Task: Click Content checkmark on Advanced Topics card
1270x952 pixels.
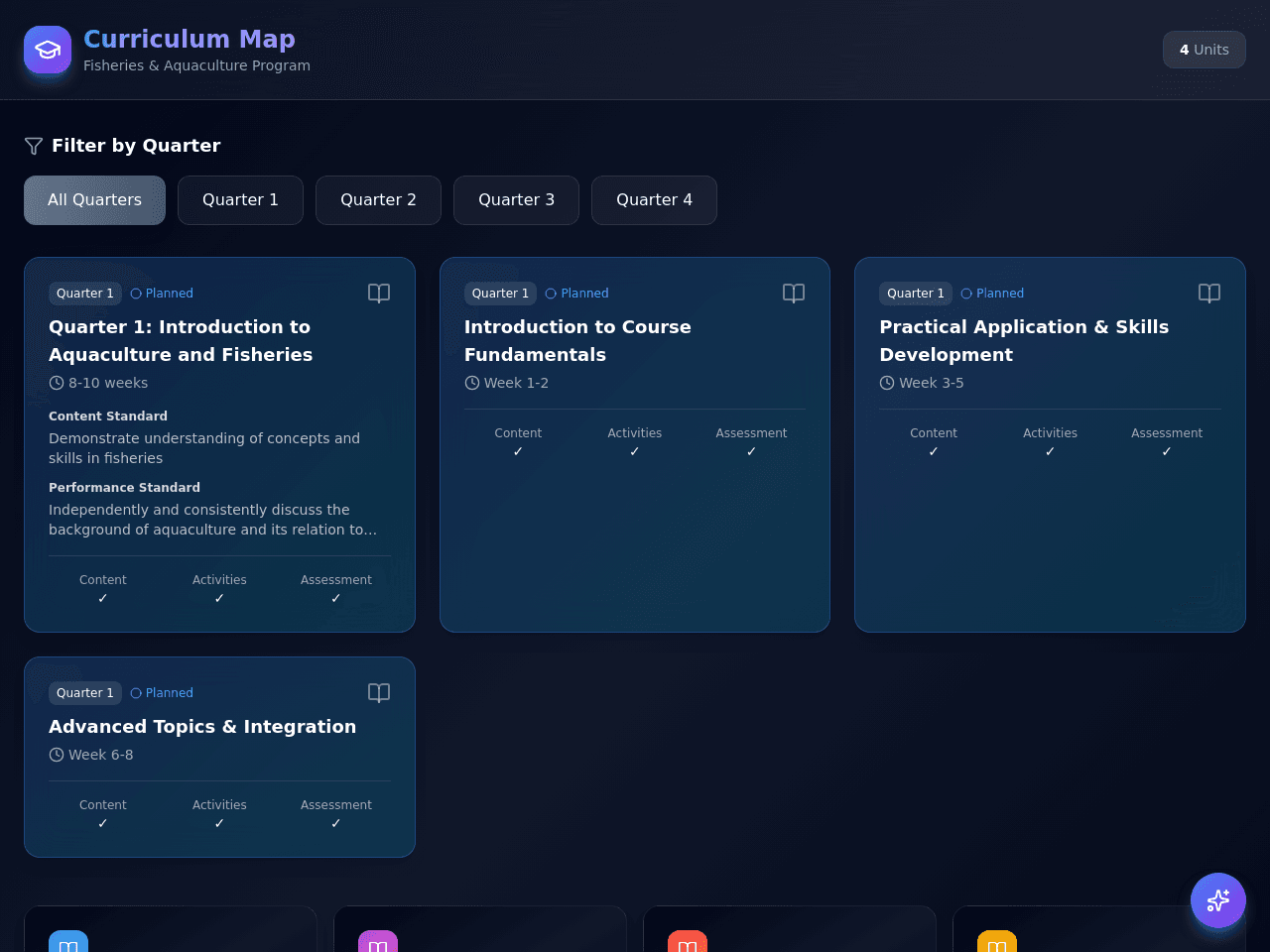Action: (103, 823)
